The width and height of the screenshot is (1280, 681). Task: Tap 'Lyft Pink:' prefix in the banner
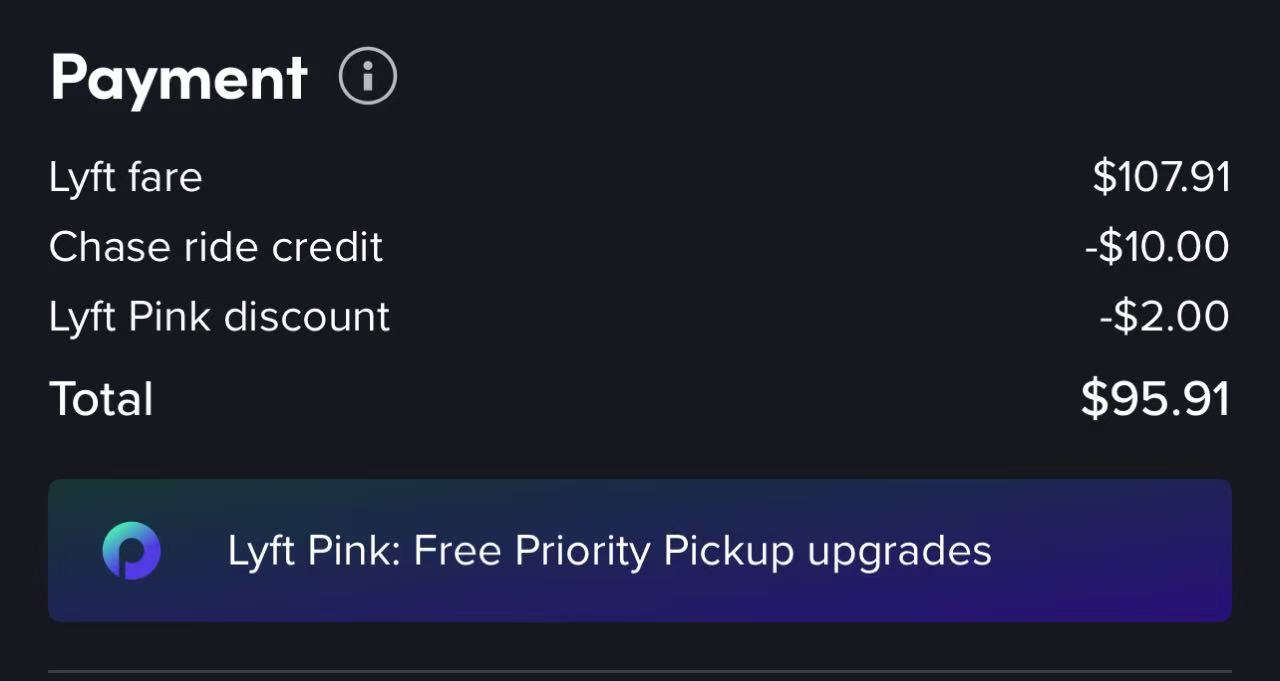click(314, 552)
